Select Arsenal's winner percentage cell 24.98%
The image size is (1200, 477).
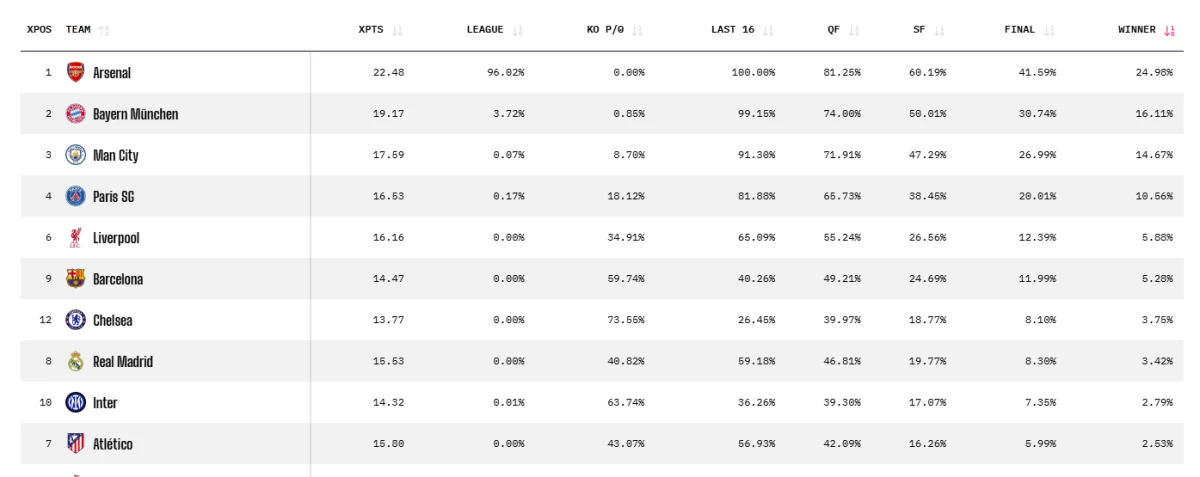(x=1156, y=73)
